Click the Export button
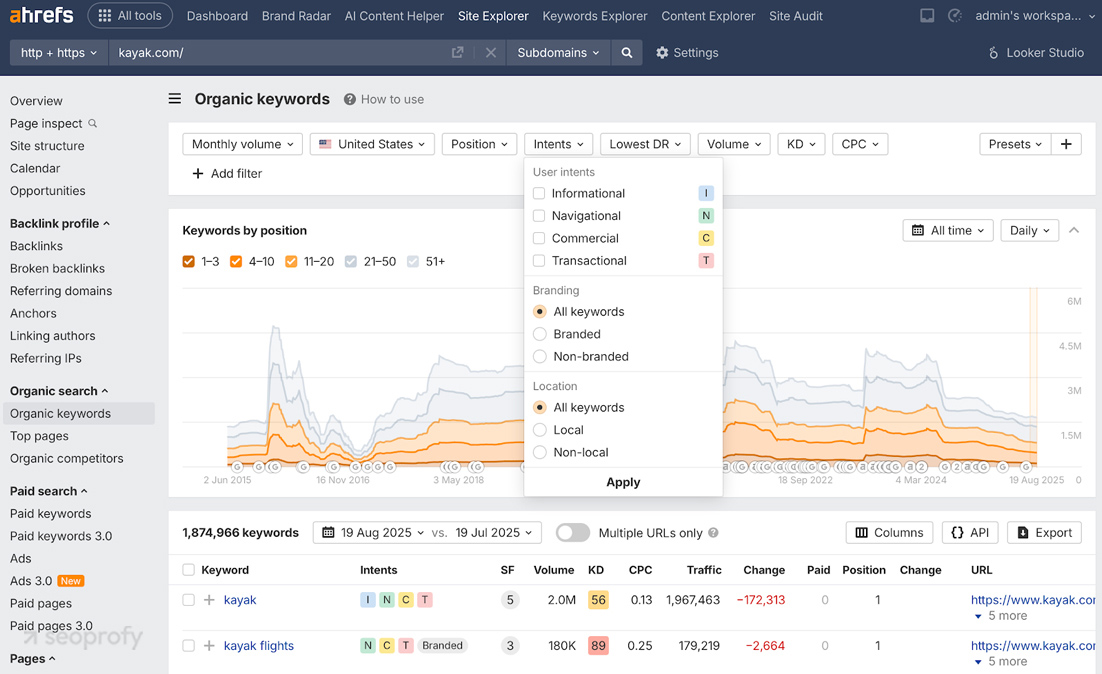 pyautogui.click(x=1044, y=533)
